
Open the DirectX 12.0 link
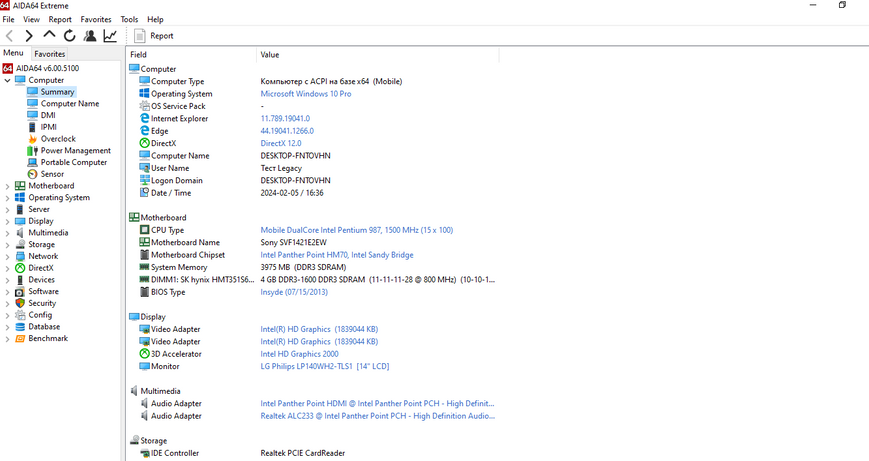click(281, 143)
